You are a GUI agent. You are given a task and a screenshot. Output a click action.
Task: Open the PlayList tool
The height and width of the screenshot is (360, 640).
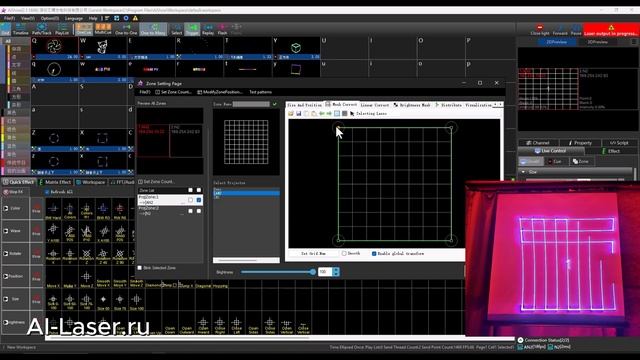click(62, 29)
